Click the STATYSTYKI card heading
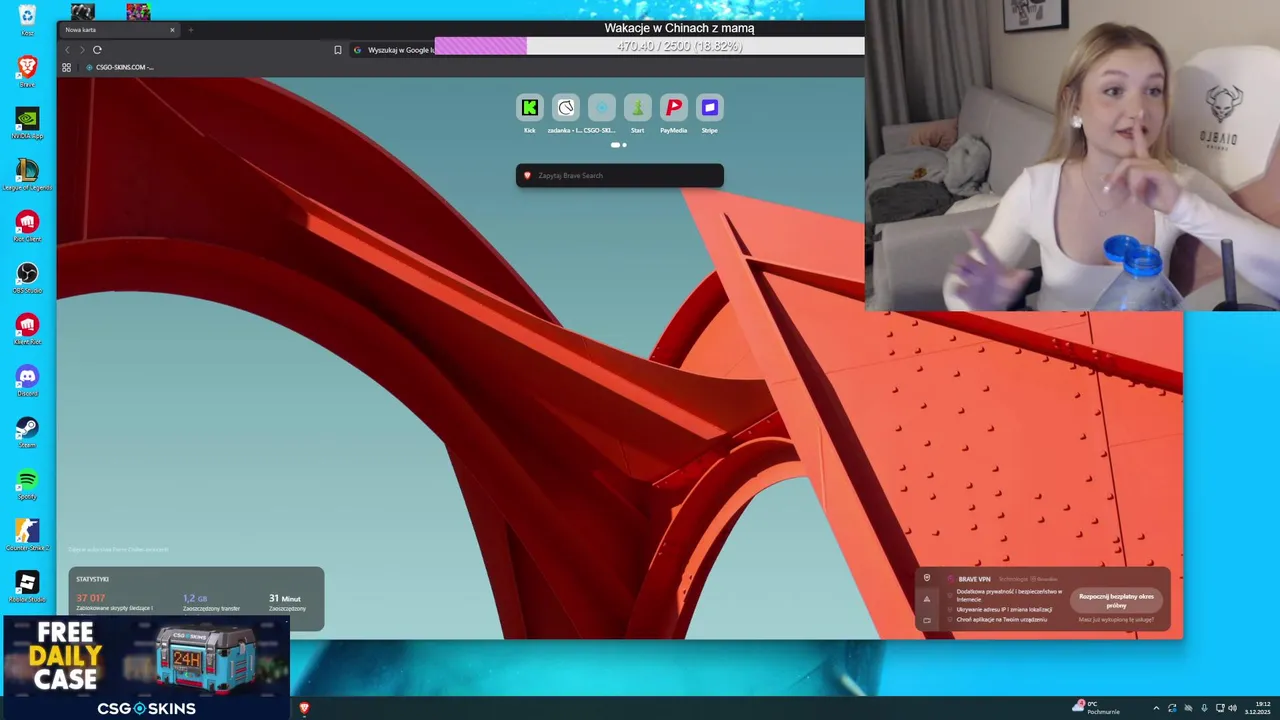The height and width of the screenshot is (720, 1280). click(x=93, y=579)
